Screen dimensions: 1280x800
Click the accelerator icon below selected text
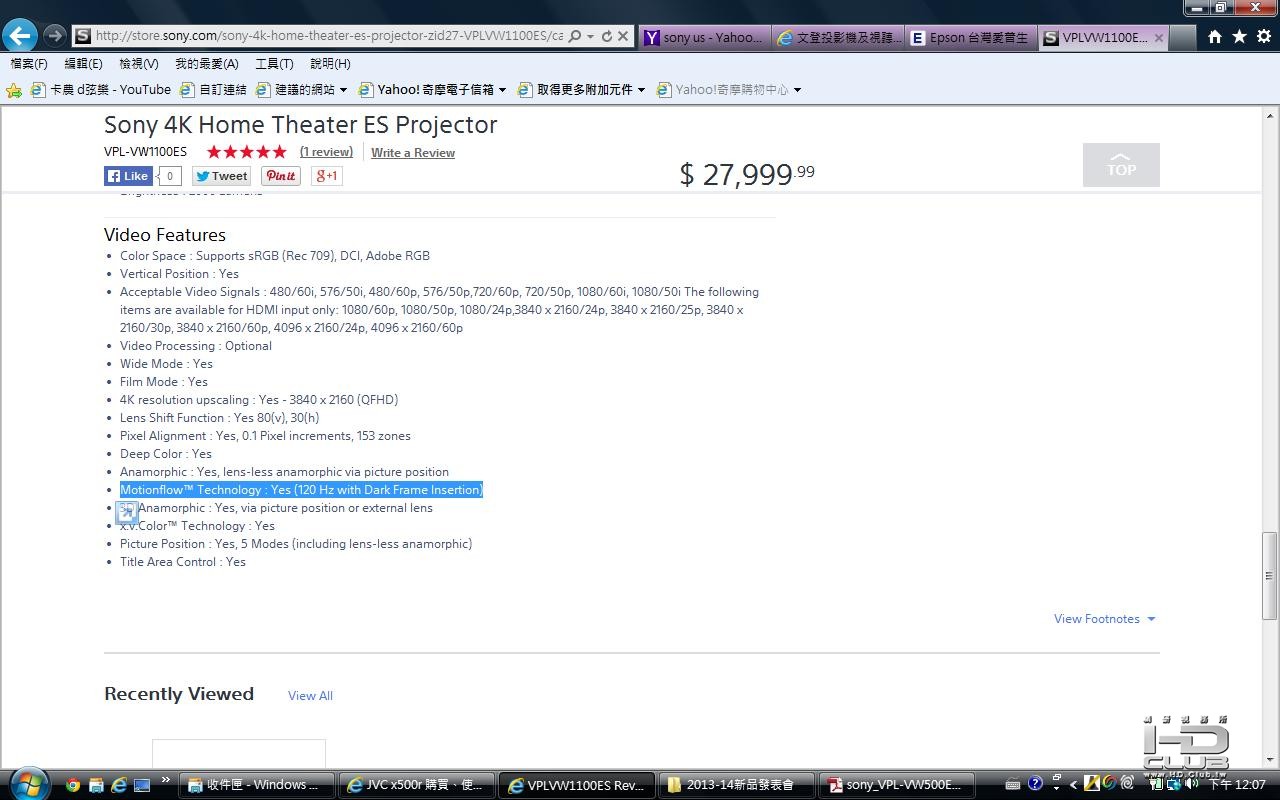[x=126, y=512]
